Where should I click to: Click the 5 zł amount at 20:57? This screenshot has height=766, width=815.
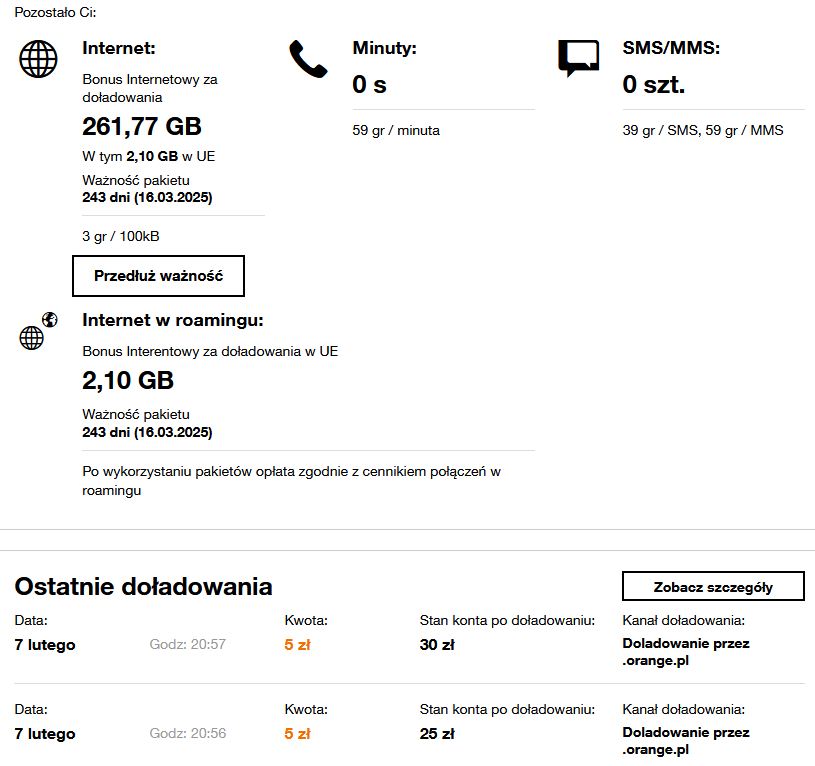tap(297, 645)
